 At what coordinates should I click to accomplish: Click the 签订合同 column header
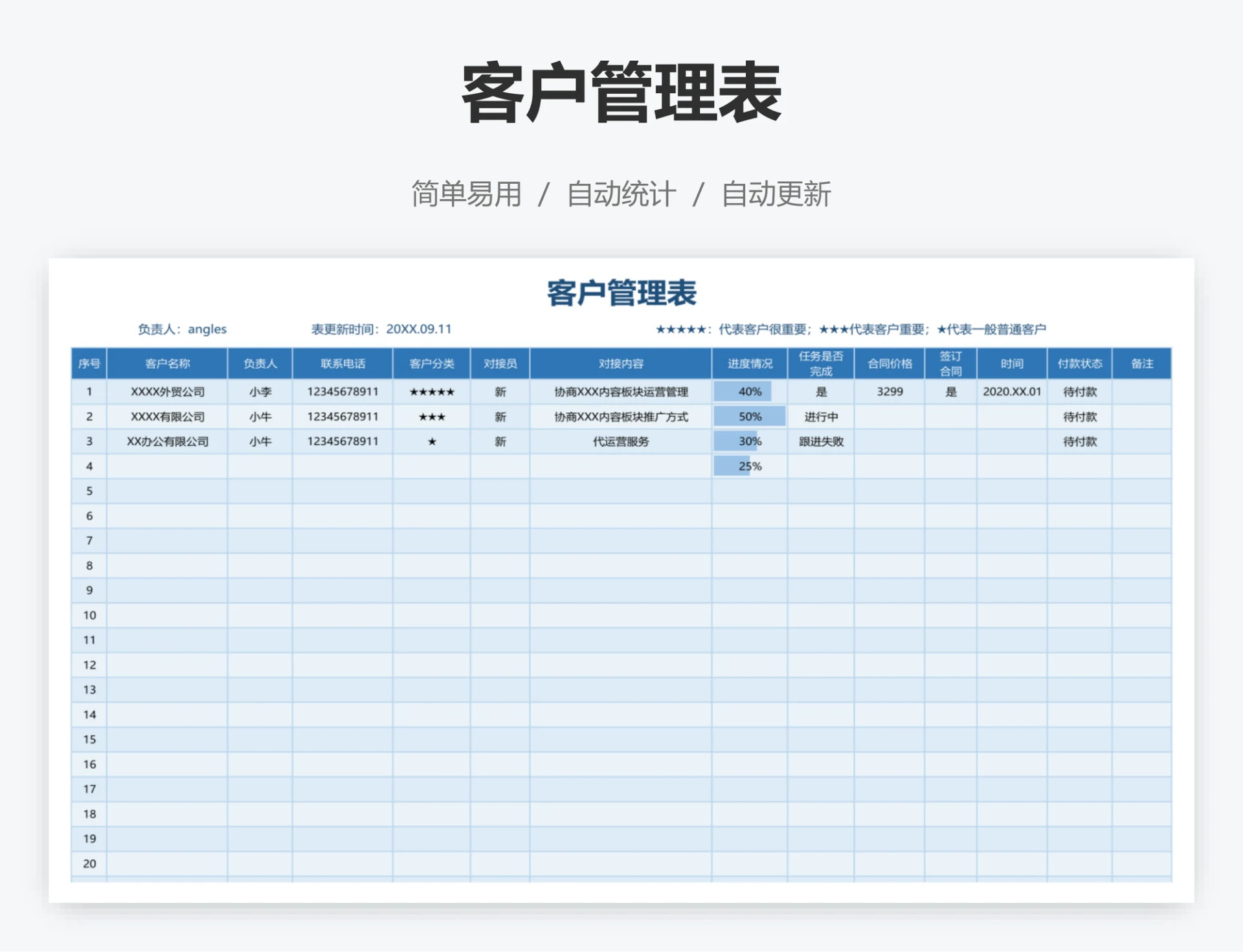(x=951, y=363)
